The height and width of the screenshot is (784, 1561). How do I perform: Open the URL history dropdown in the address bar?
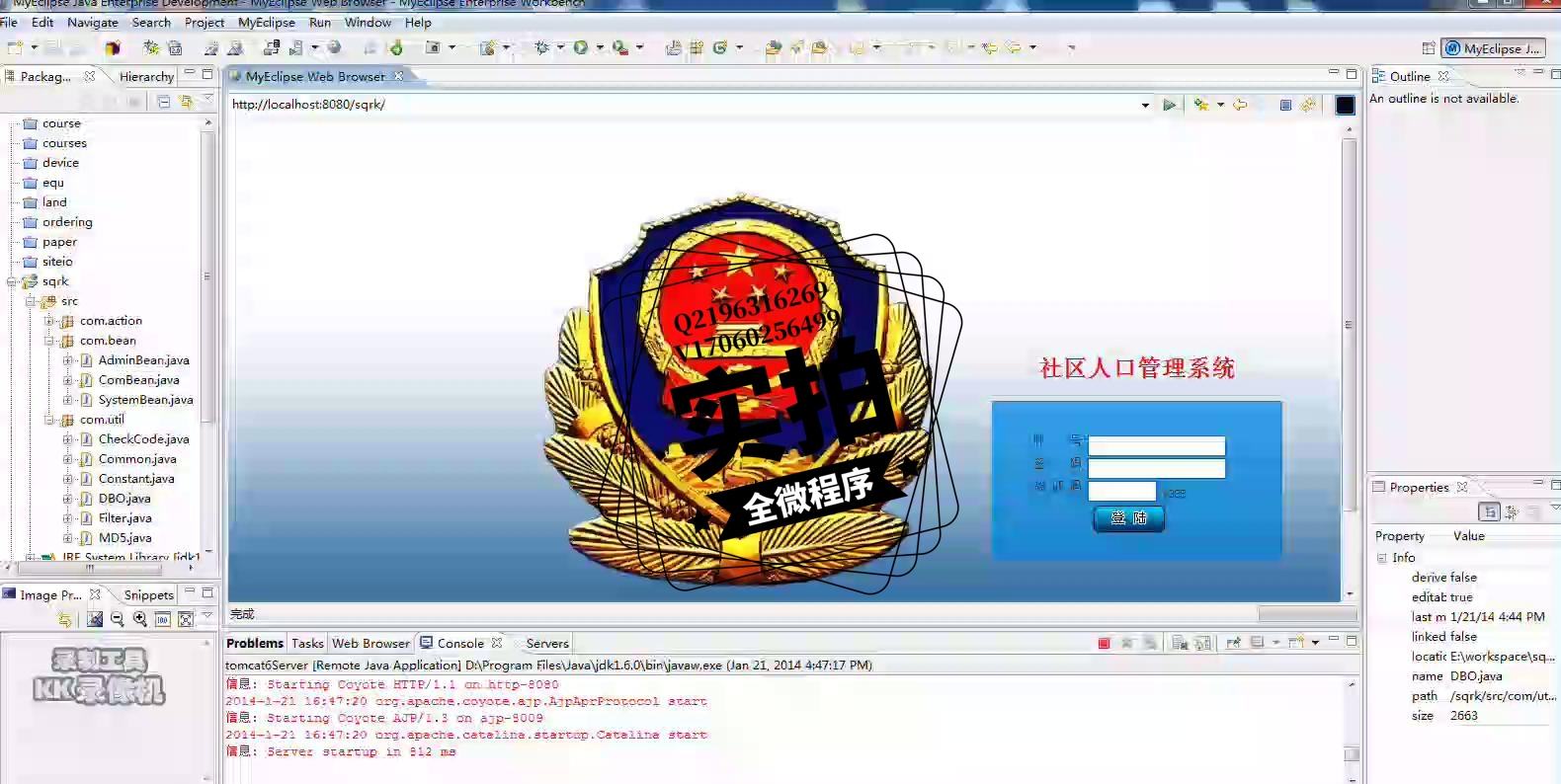pos(1145,105)
